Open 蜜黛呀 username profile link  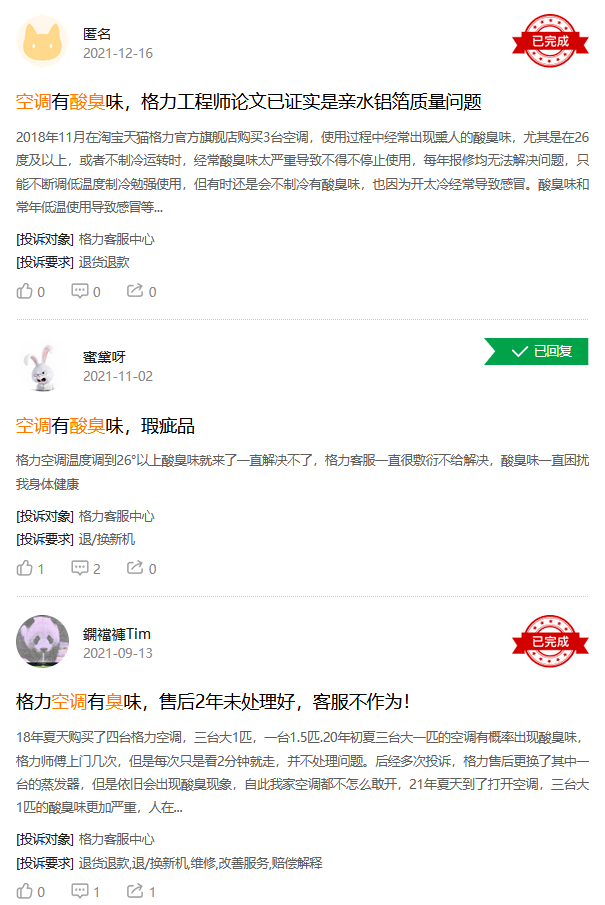104,357
